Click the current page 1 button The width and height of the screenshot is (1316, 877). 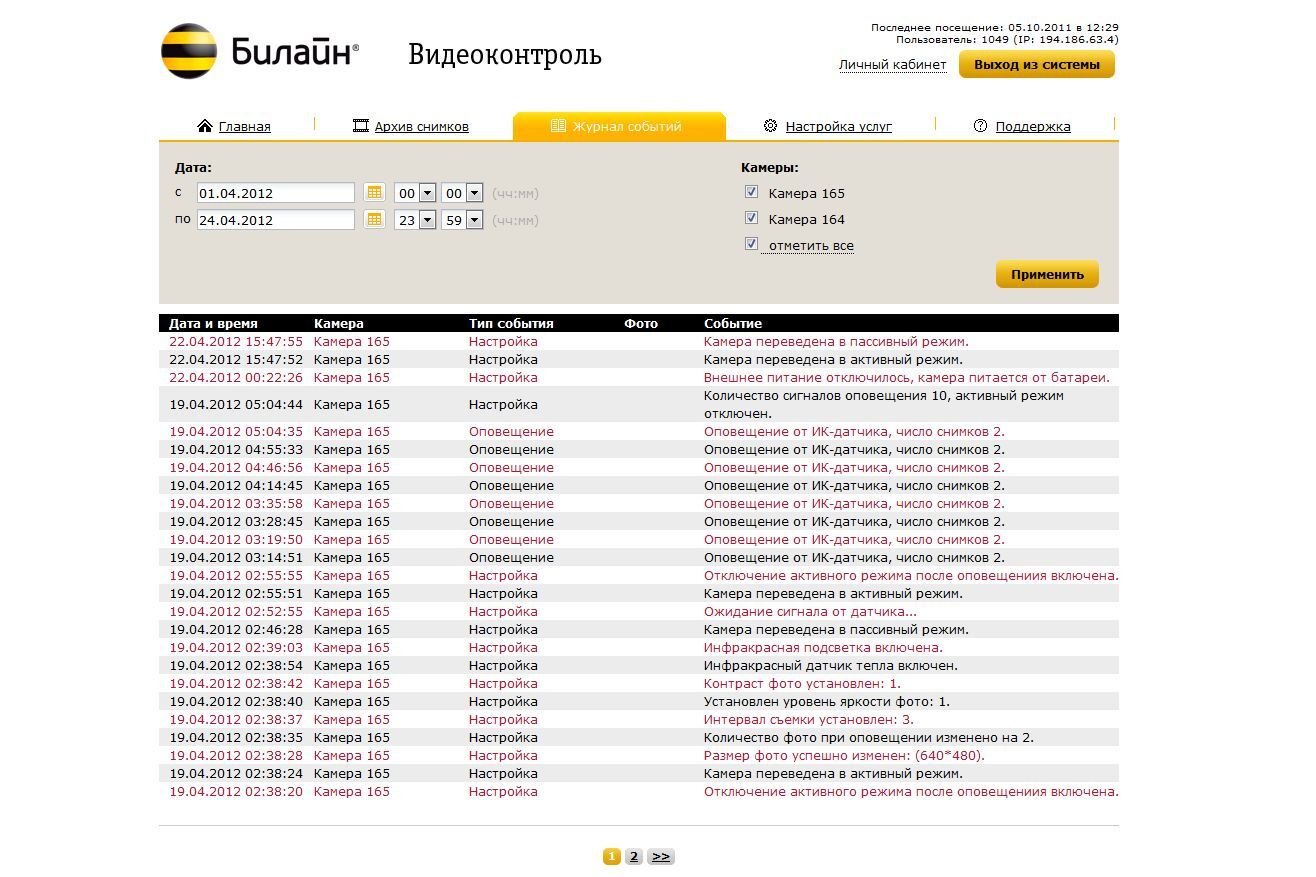pyautogui.click(x=612, y=856)
